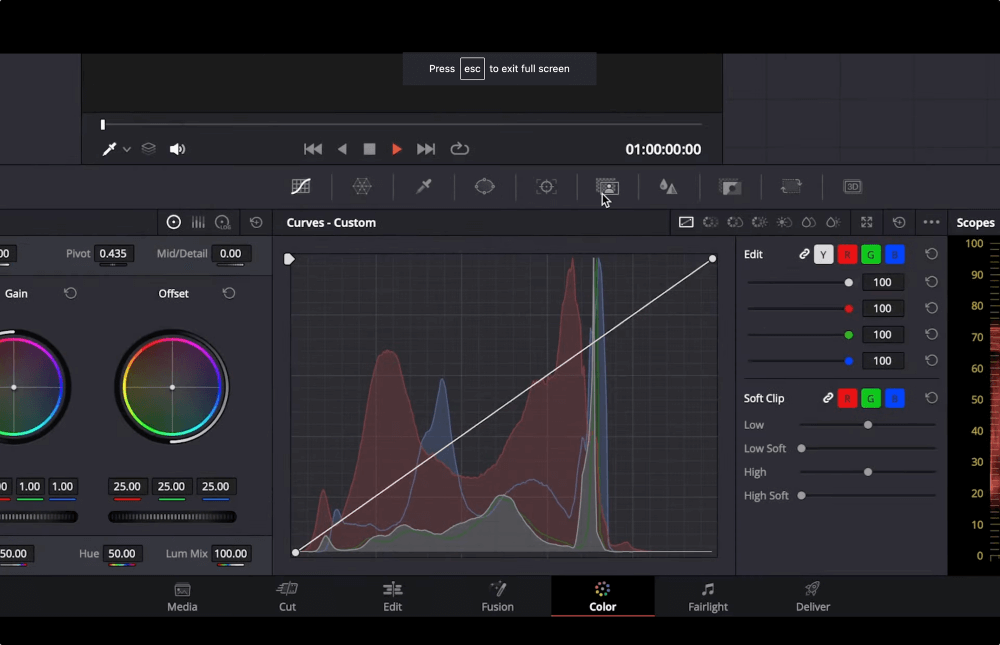
Task: Switch to the Media page
Action: [182, 597]
